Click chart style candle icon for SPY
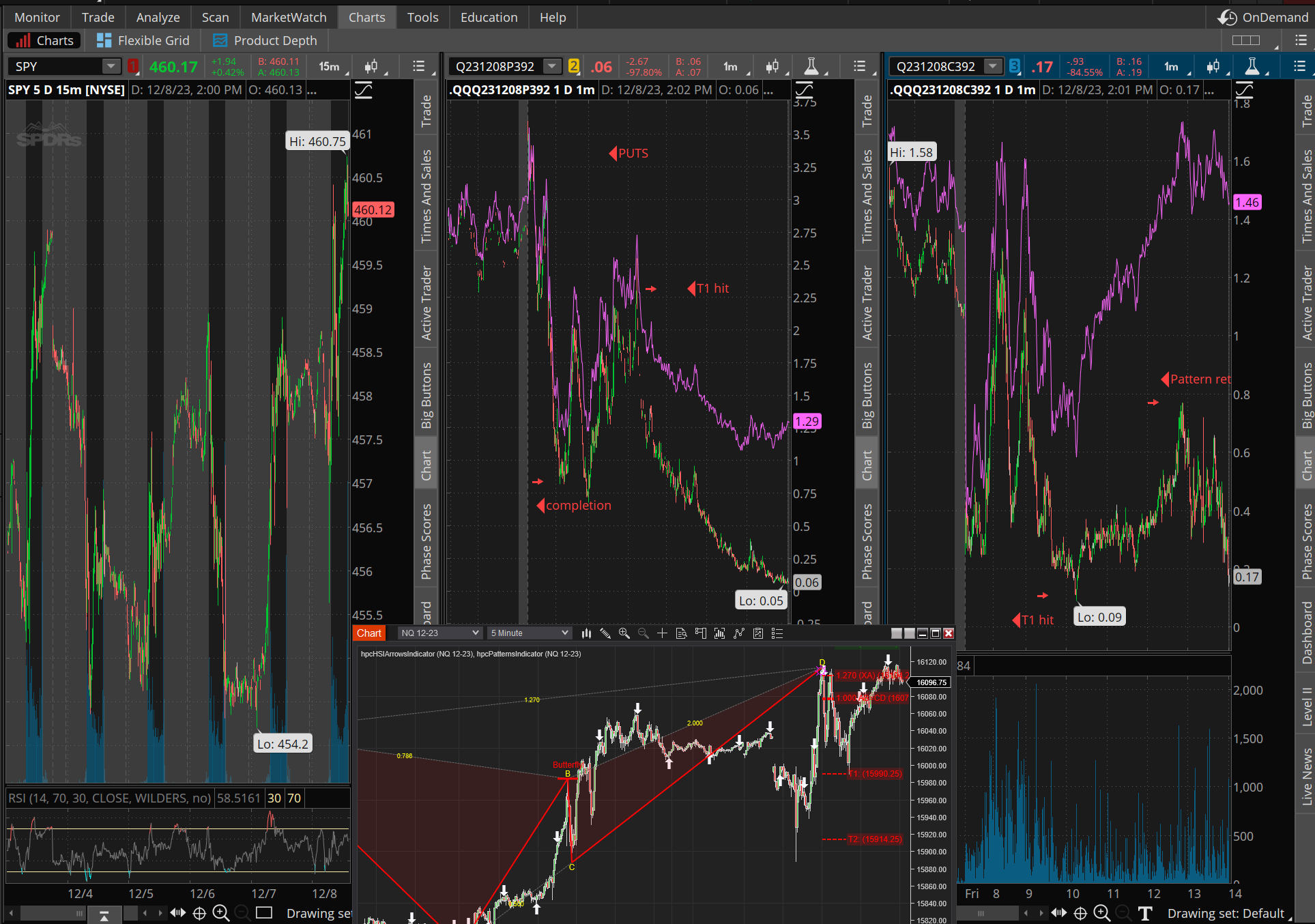This screenshot has width=1315, height=924. [x=371, y=66]
